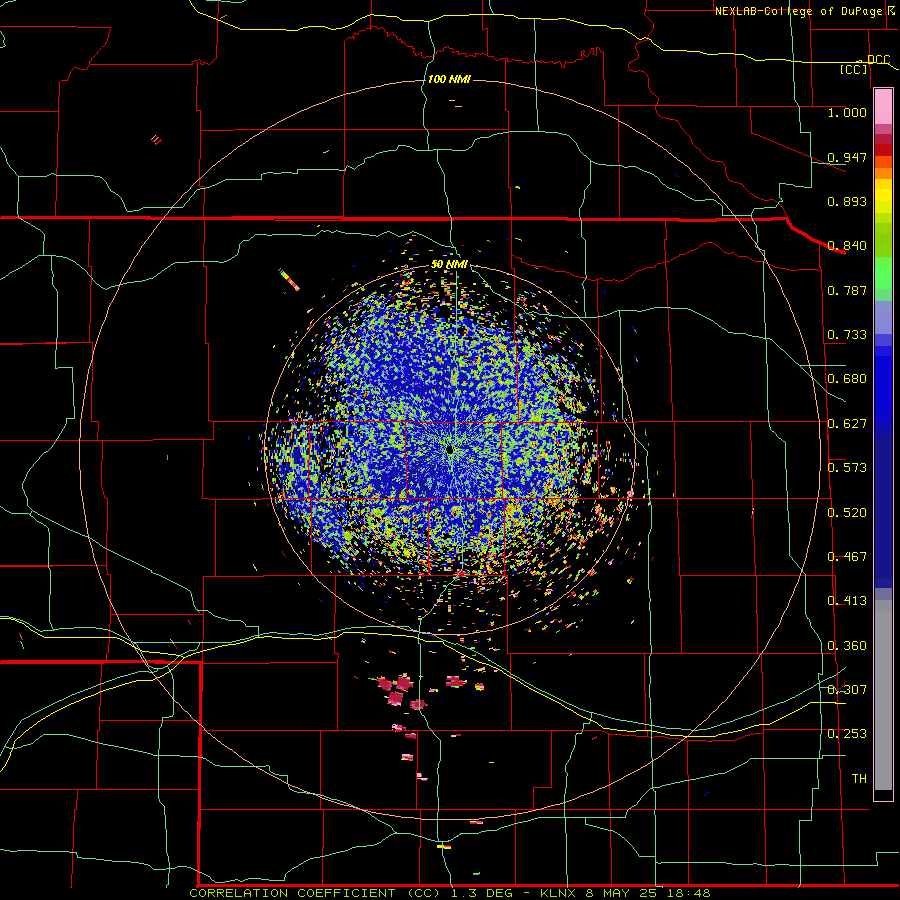Screen dimensions: 900x900
Task: Click the black radar site dot at center
Action: tap(449, 450)
